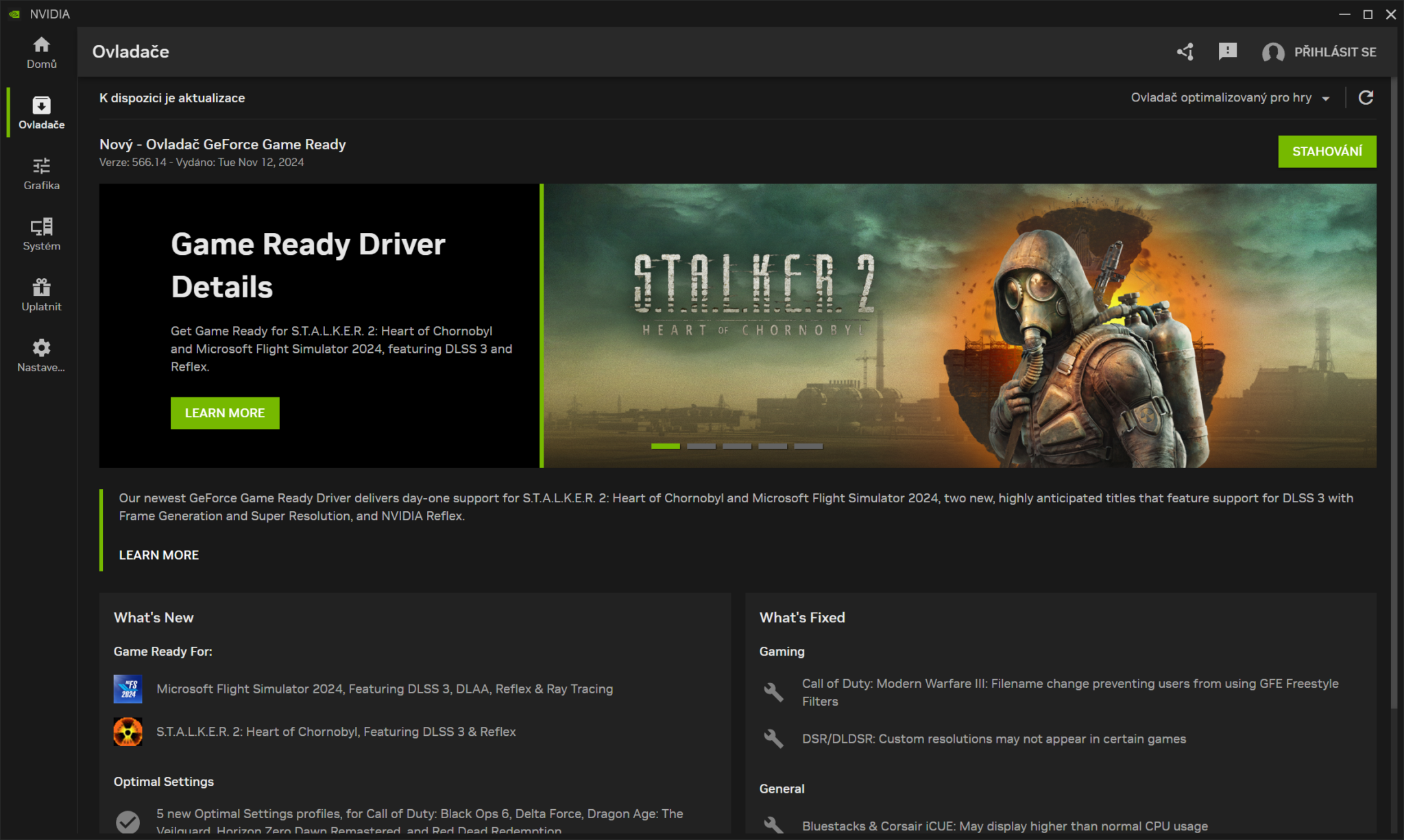Click wrench icon beside DSR/DLDSR fix
Viewport: 1404px width, 840px height.
[x=773, y=739]
